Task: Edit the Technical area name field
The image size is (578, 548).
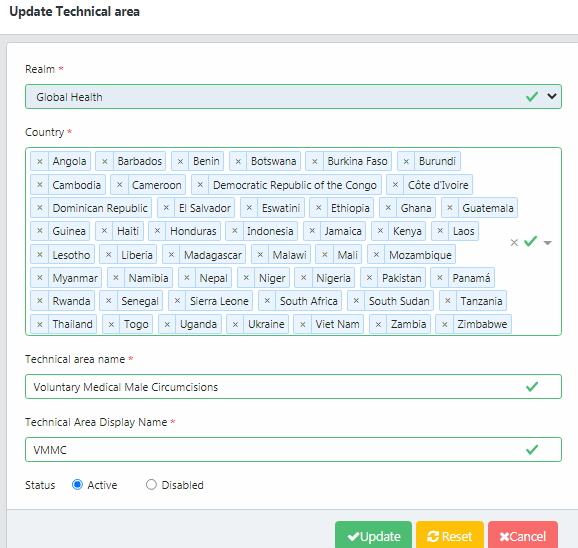Action: [x=293, y=387]
